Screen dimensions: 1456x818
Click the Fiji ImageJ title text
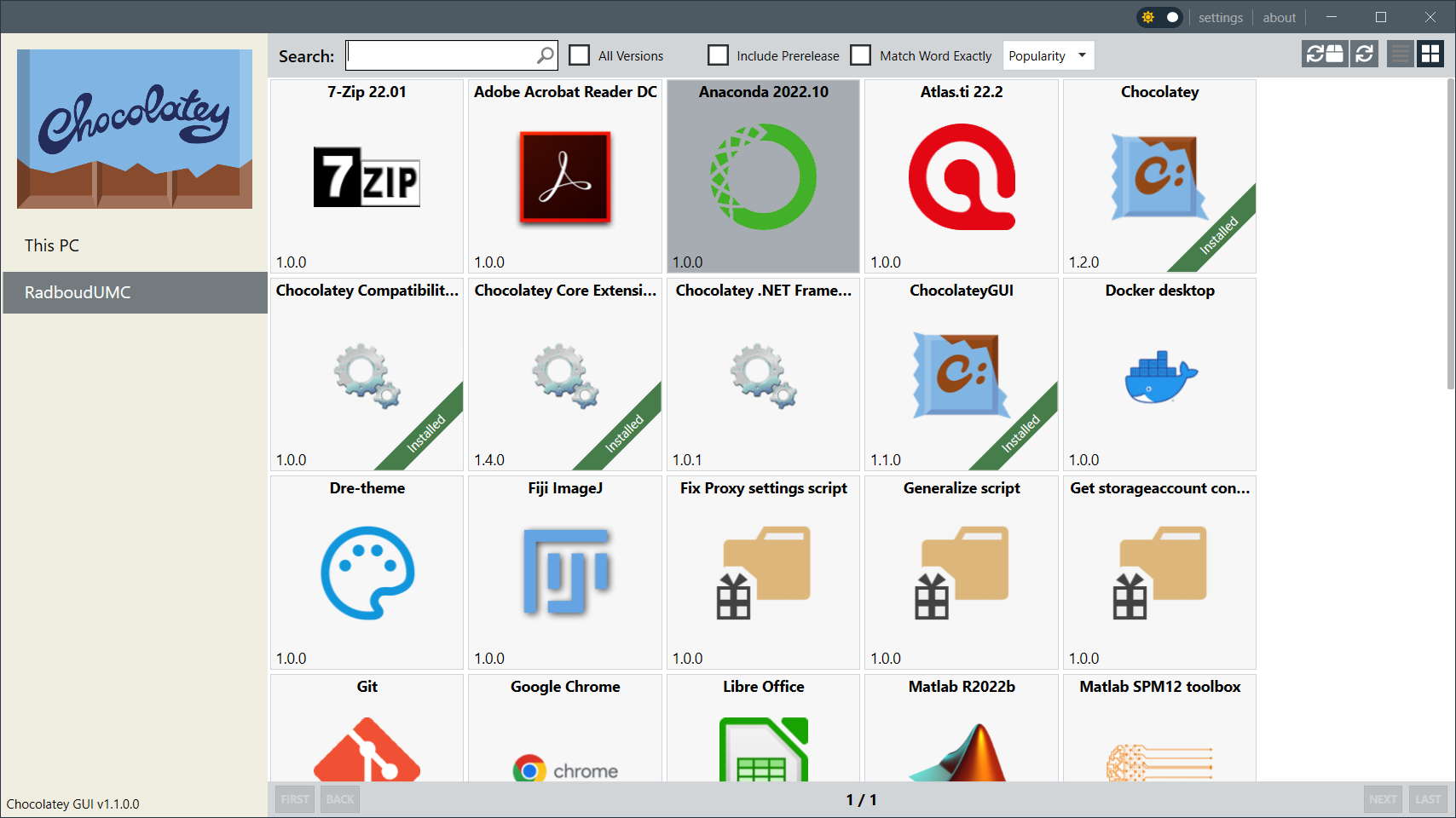(x=565, y=488)
